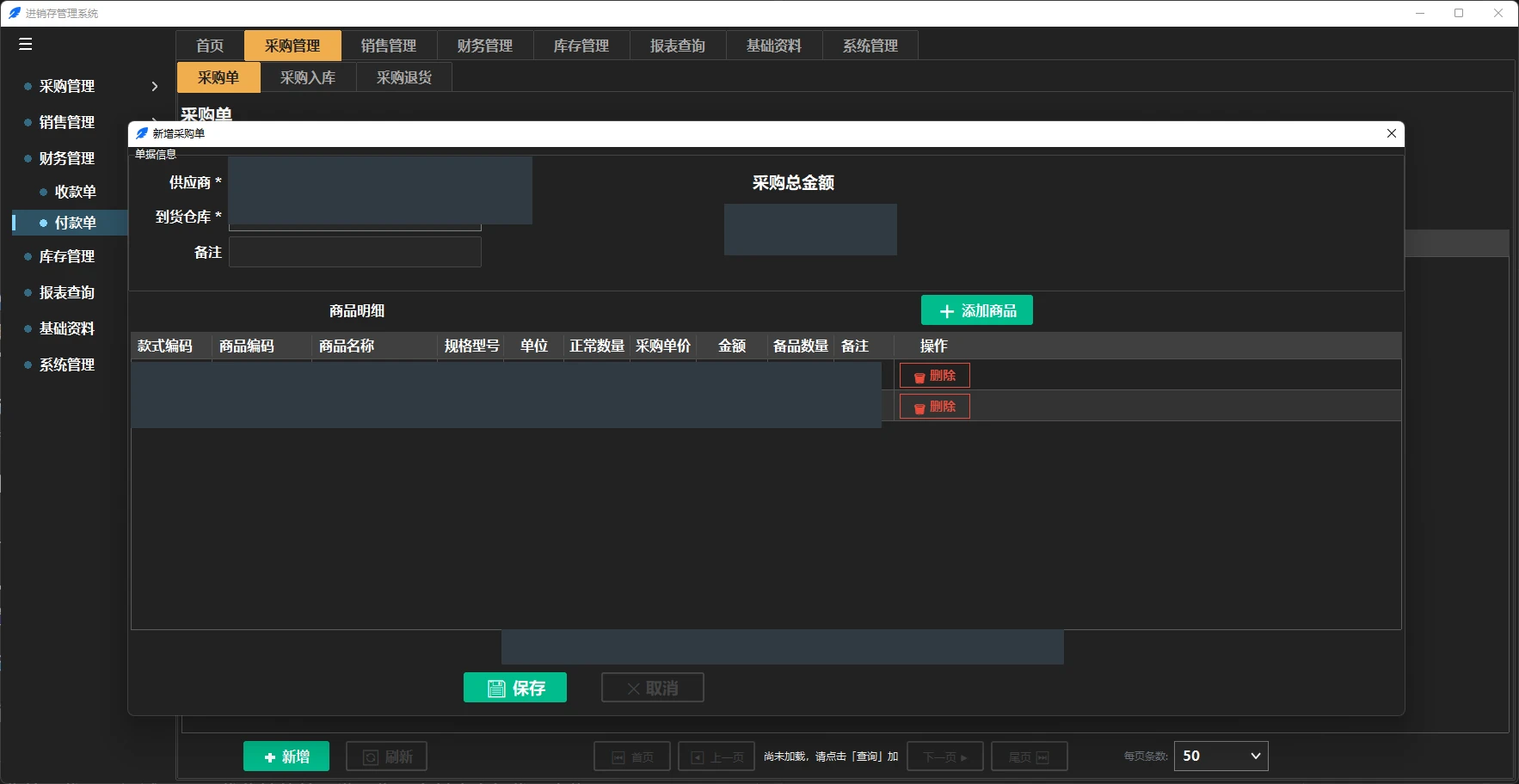Open the 系统管理 top tab

click(x=870, y=46)
